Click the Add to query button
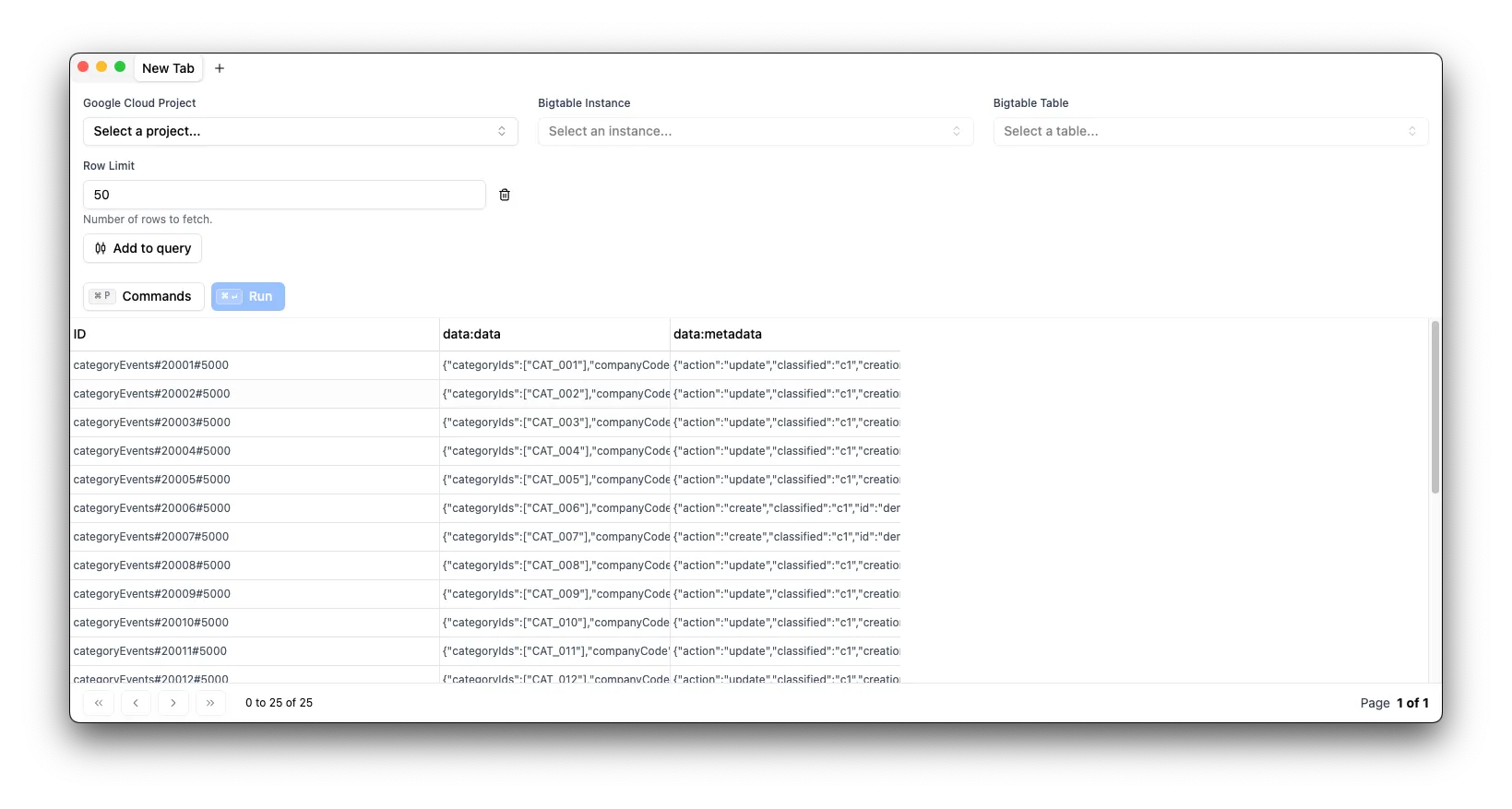 [x=142, y=248]
